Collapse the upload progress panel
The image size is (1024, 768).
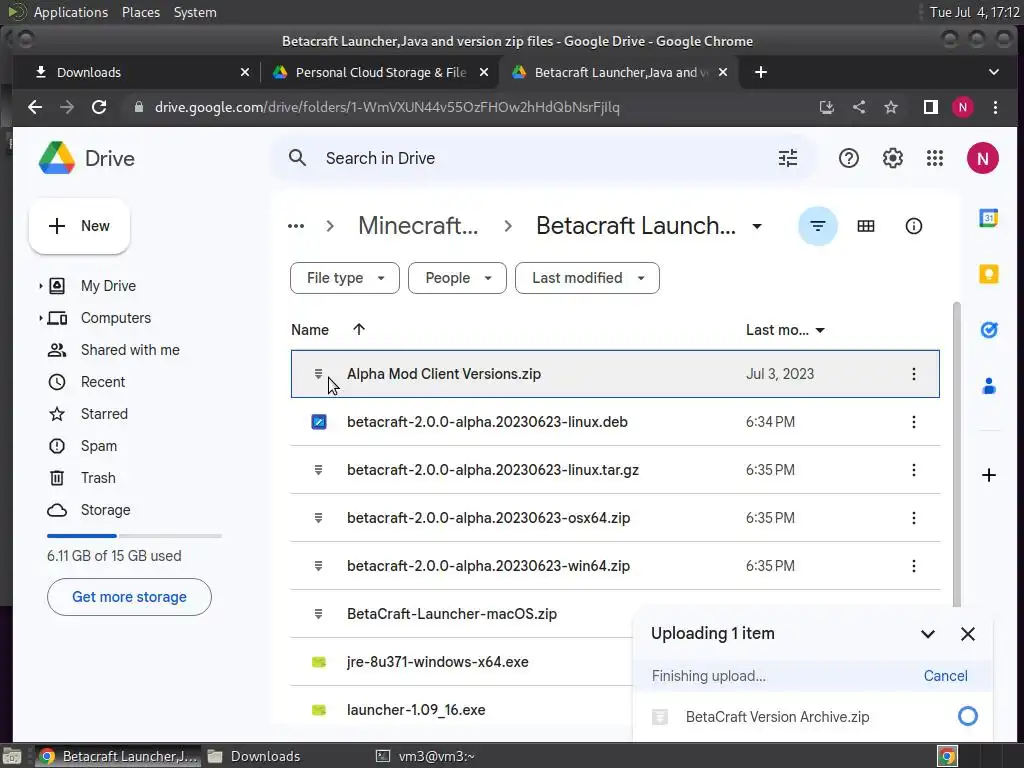[x=927, y=633]
